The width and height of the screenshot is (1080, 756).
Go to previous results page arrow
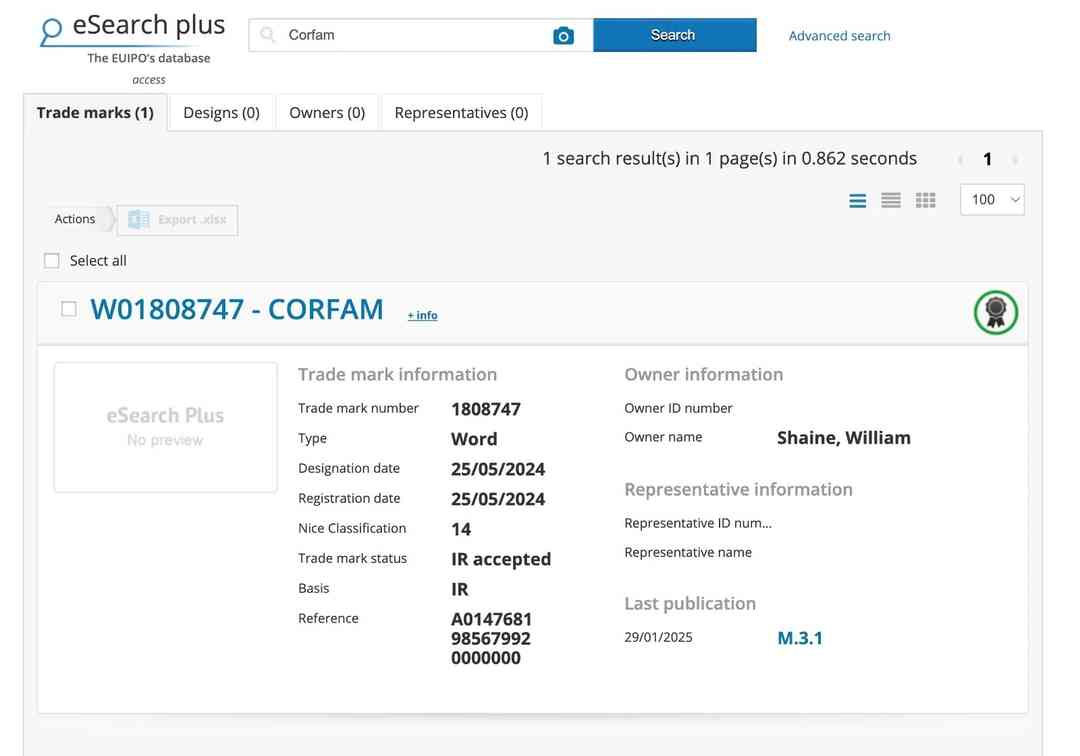[960, 160]
